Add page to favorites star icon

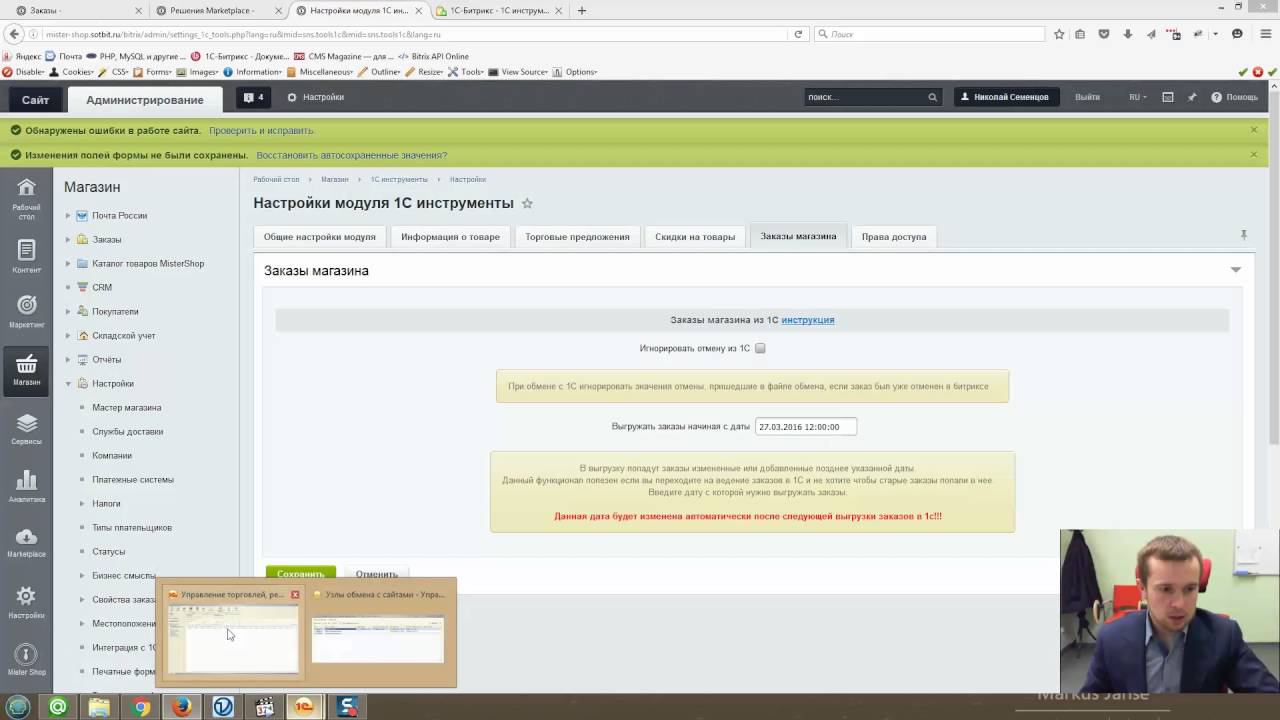[527, 203]
